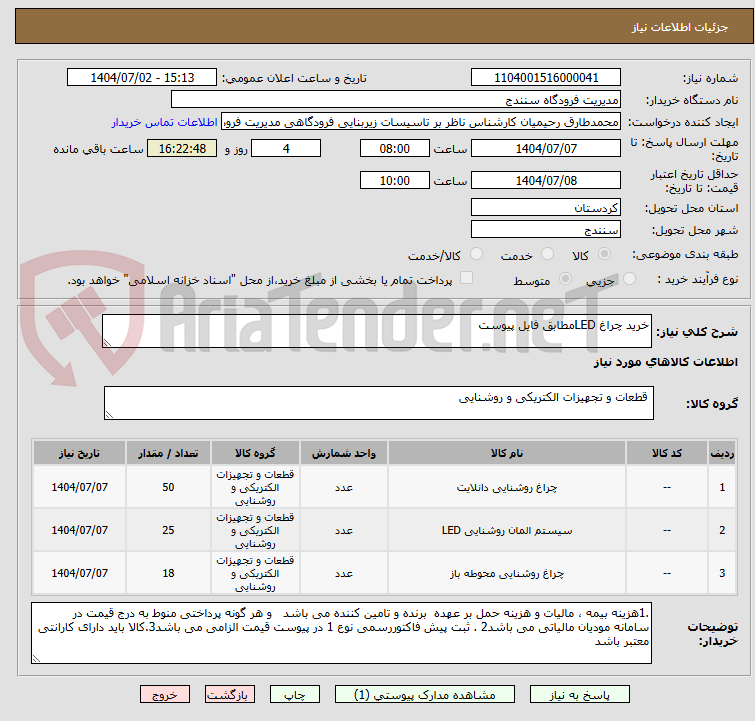This screenshot has height=721, width=755.
Task: Click item name سیستم المان روشنایی LED
Action: [507, 530]
